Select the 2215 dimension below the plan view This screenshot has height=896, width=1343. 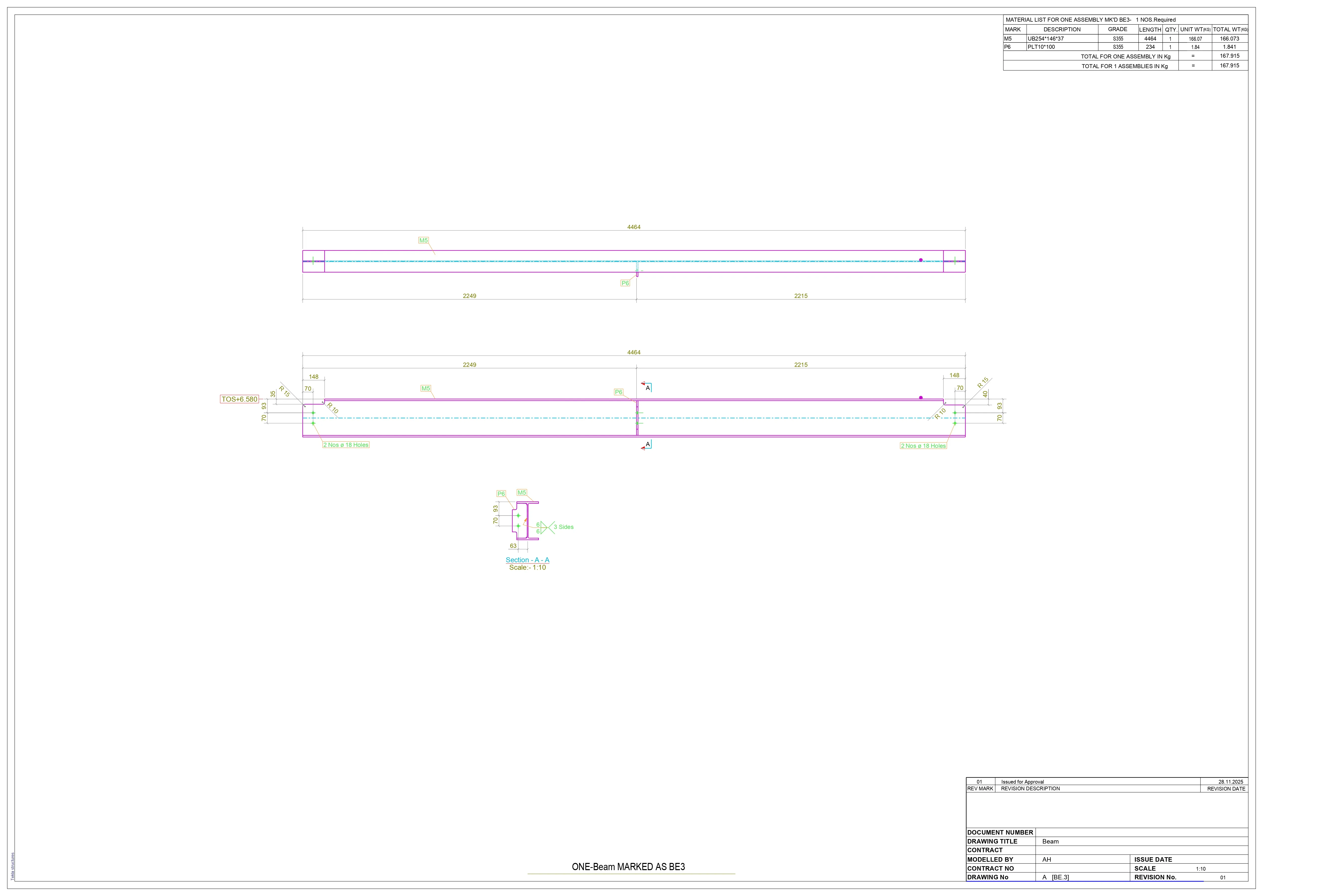pyautogui.click(x=800, y=296)
